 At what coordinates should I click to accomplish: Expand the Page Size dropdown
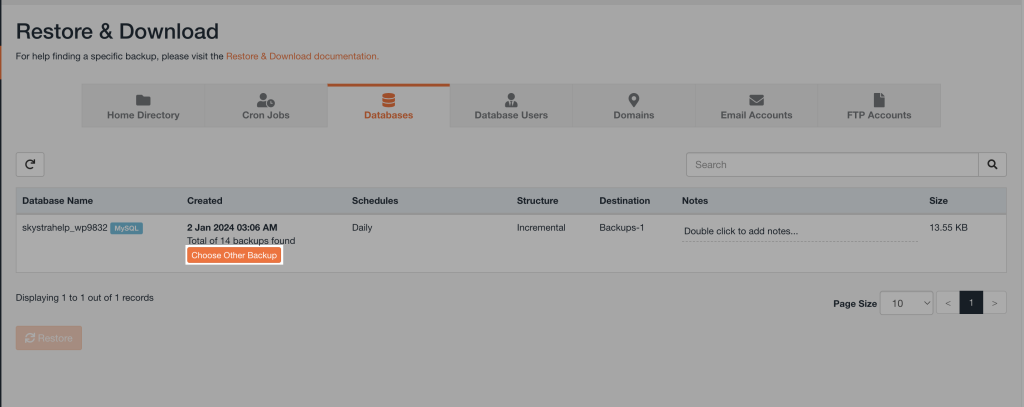(906, 303)
